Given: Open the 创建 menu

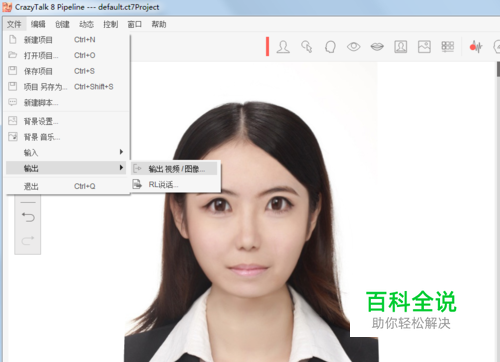Looking at the screenshot, I should [x=62, y=24].
